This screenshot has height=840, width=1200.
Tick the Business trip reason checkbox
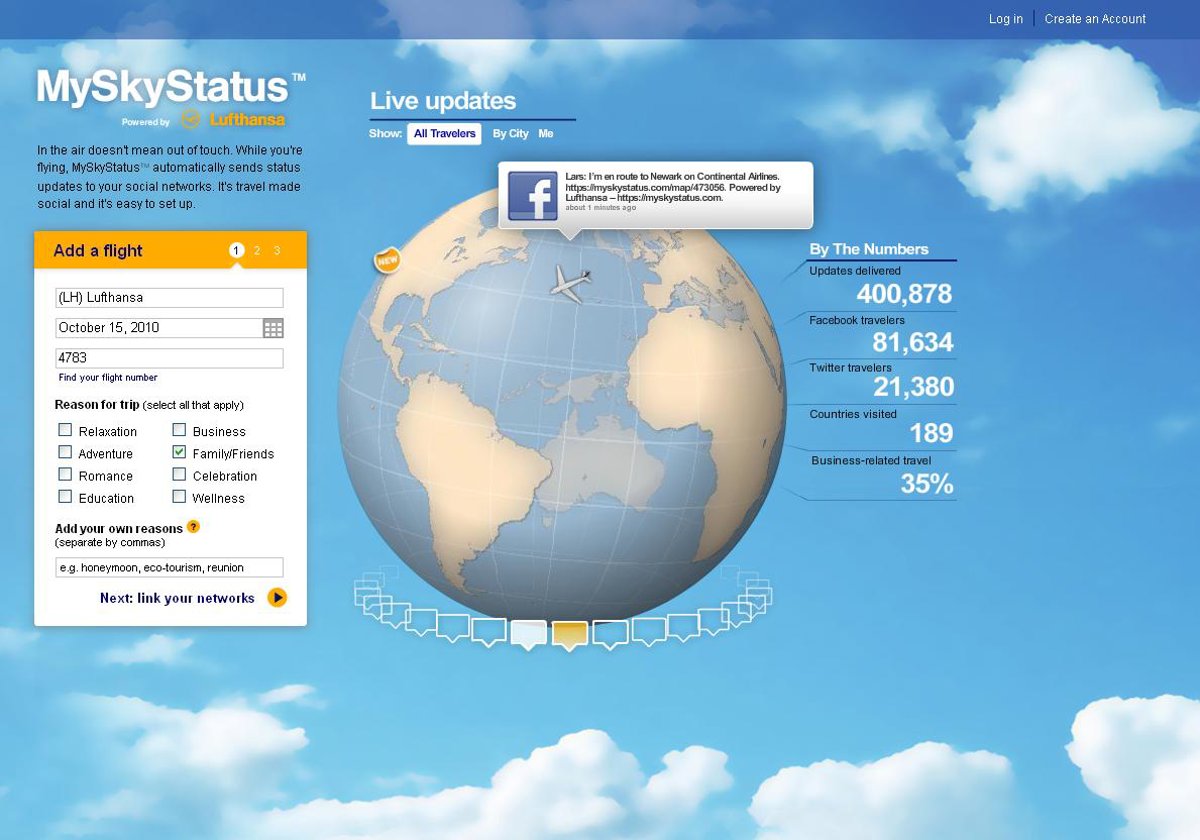click(179, 430)
